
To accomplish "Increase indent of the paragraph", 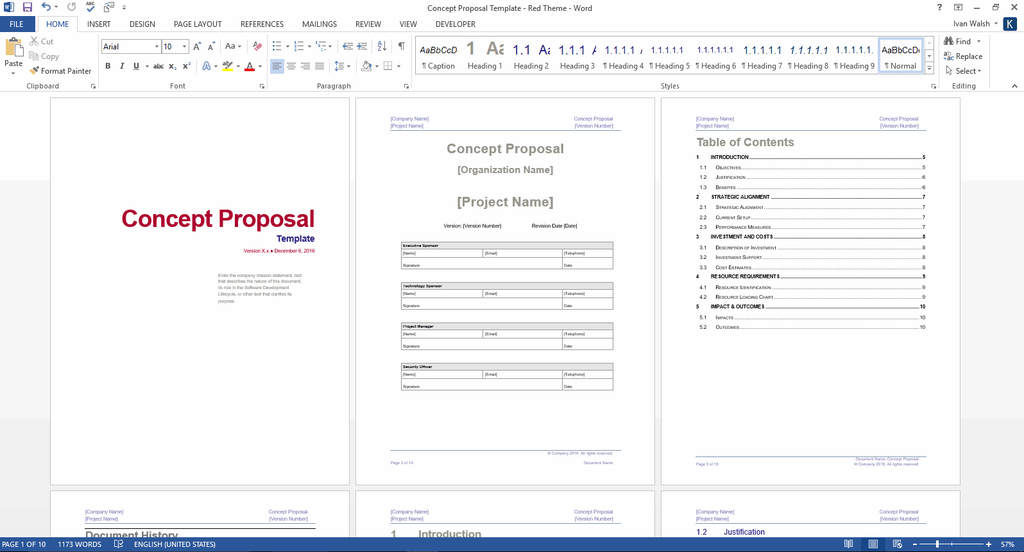I will click(362, 46).
